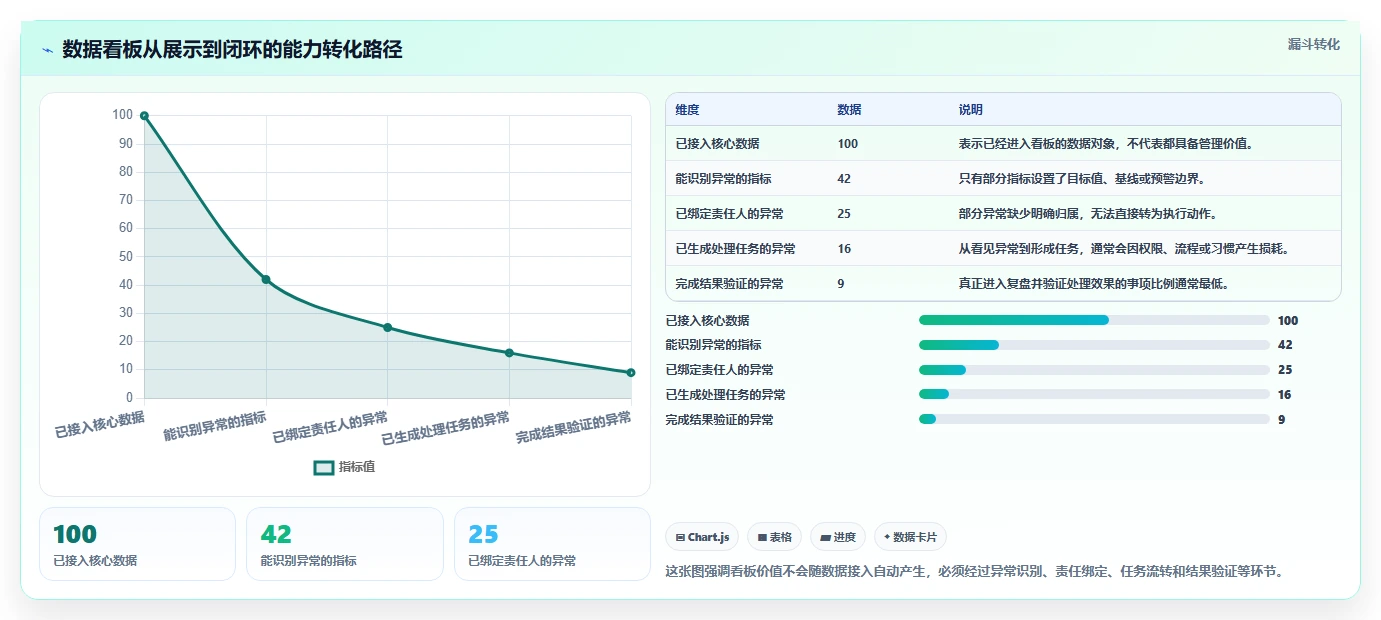The height and width of the screenshot is (620, 1381).
Task: Click the lightning icon beside the dashboard title
Action: pos(48,50)
